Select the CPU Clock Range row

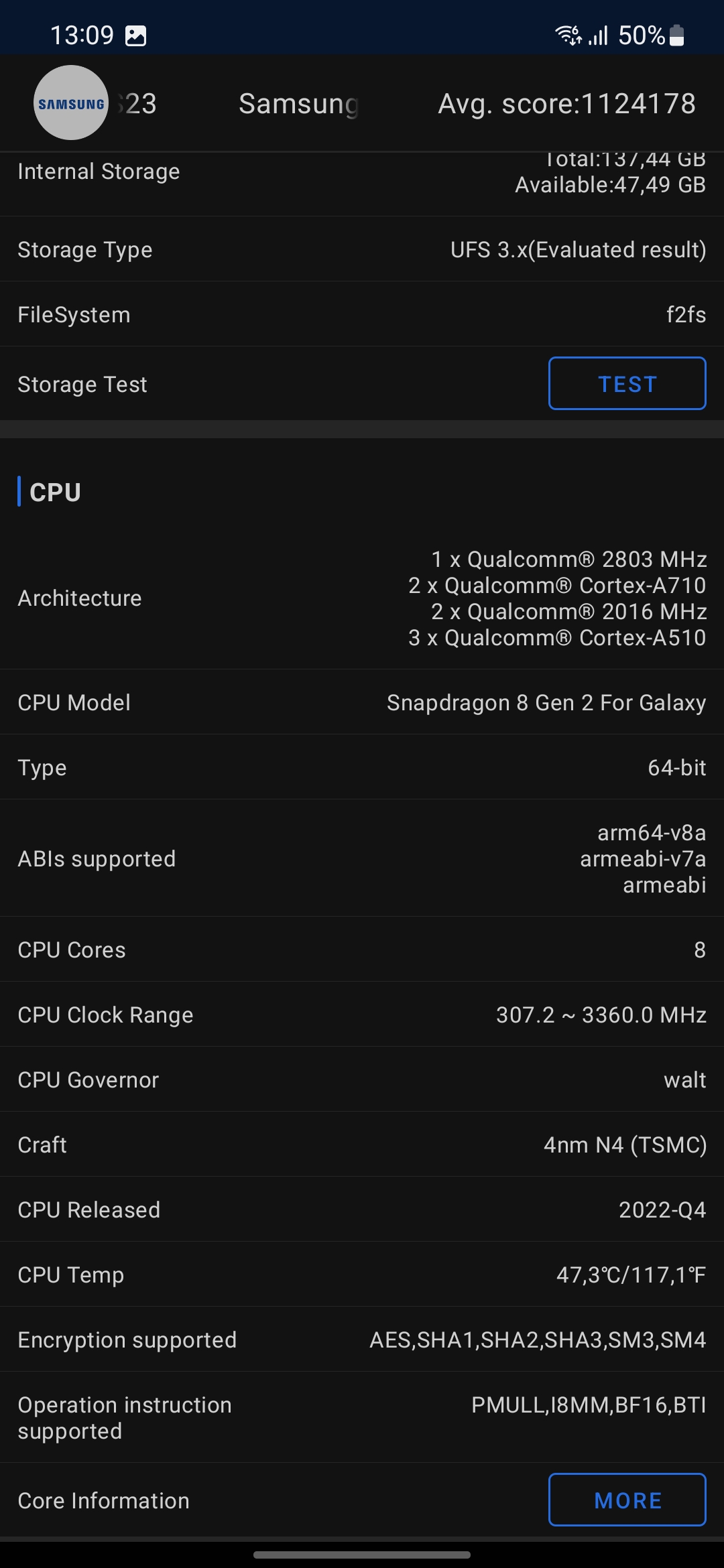click(362, 1015)
